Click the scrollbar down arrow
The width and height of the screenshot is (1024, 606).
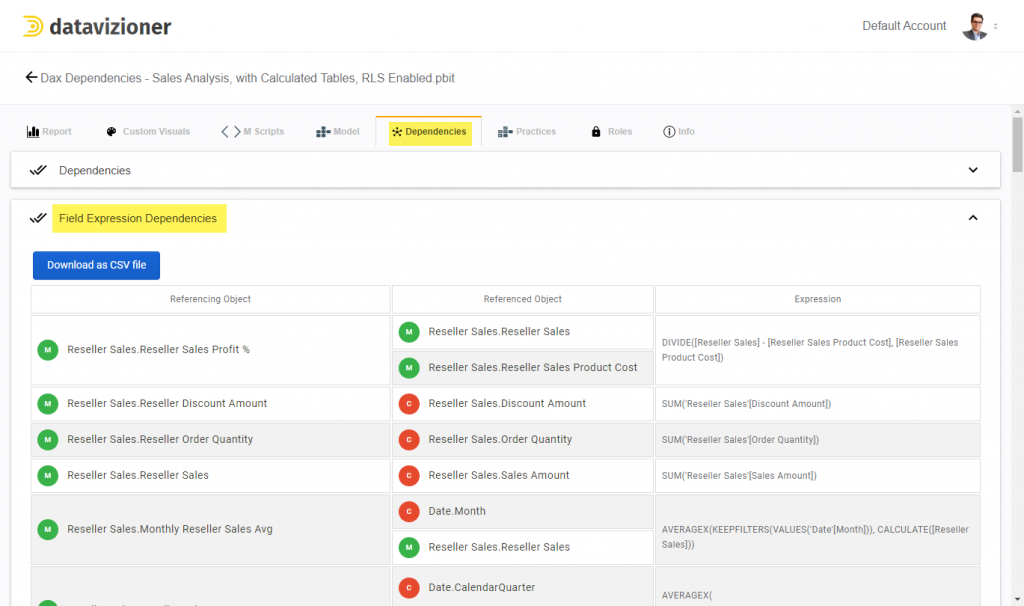(1017, 599)
